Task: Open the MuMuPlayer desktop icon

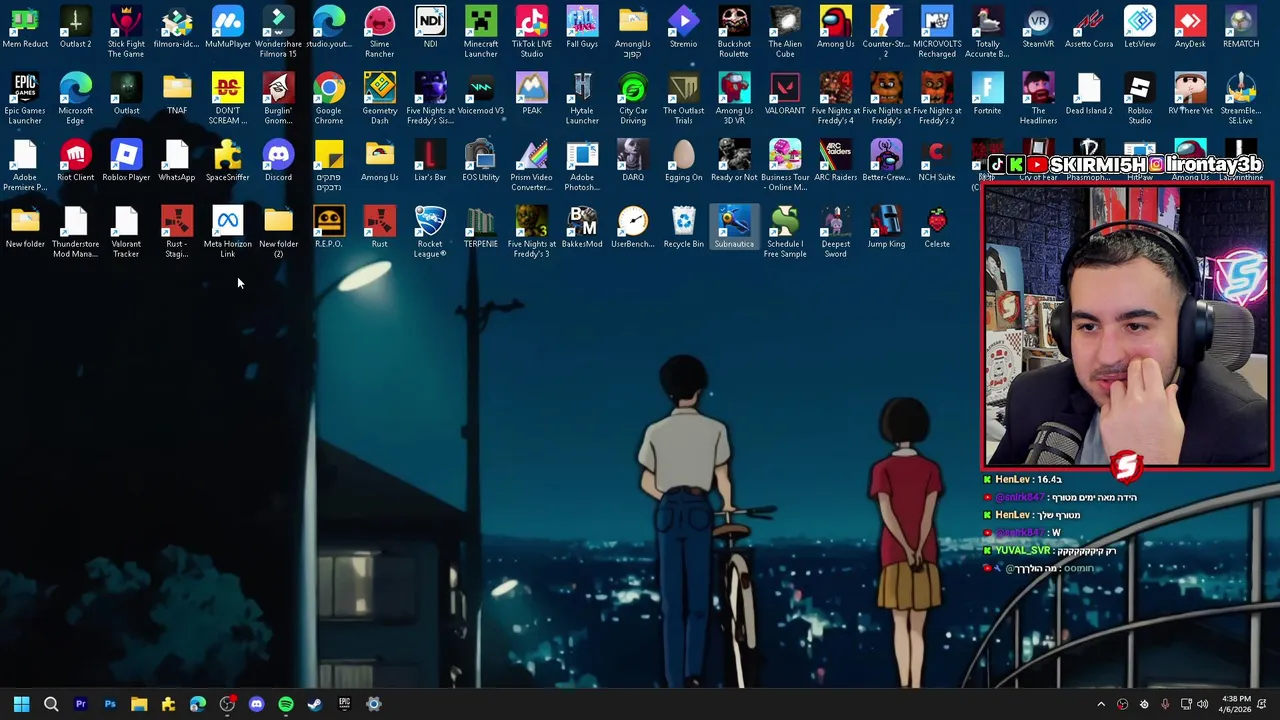Action: [x=227, y=28]
